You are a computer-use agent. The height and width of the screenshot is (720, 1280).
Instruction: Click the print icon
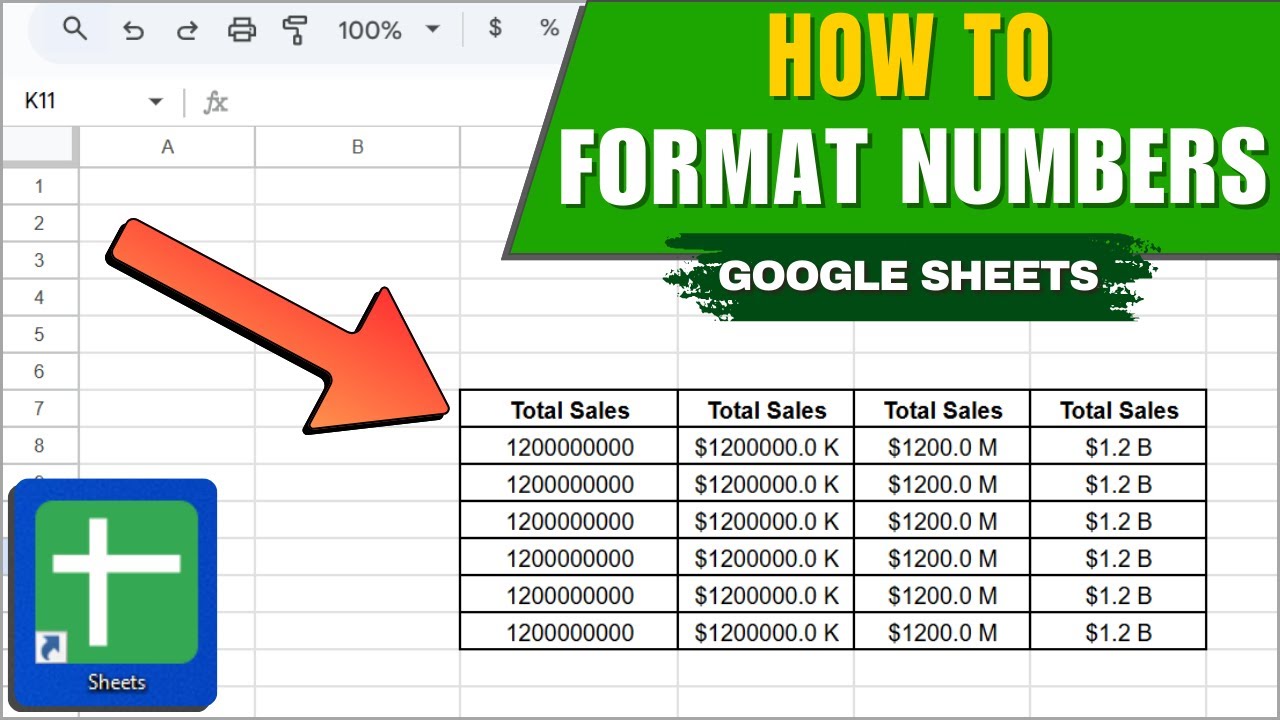pos(242,30)
